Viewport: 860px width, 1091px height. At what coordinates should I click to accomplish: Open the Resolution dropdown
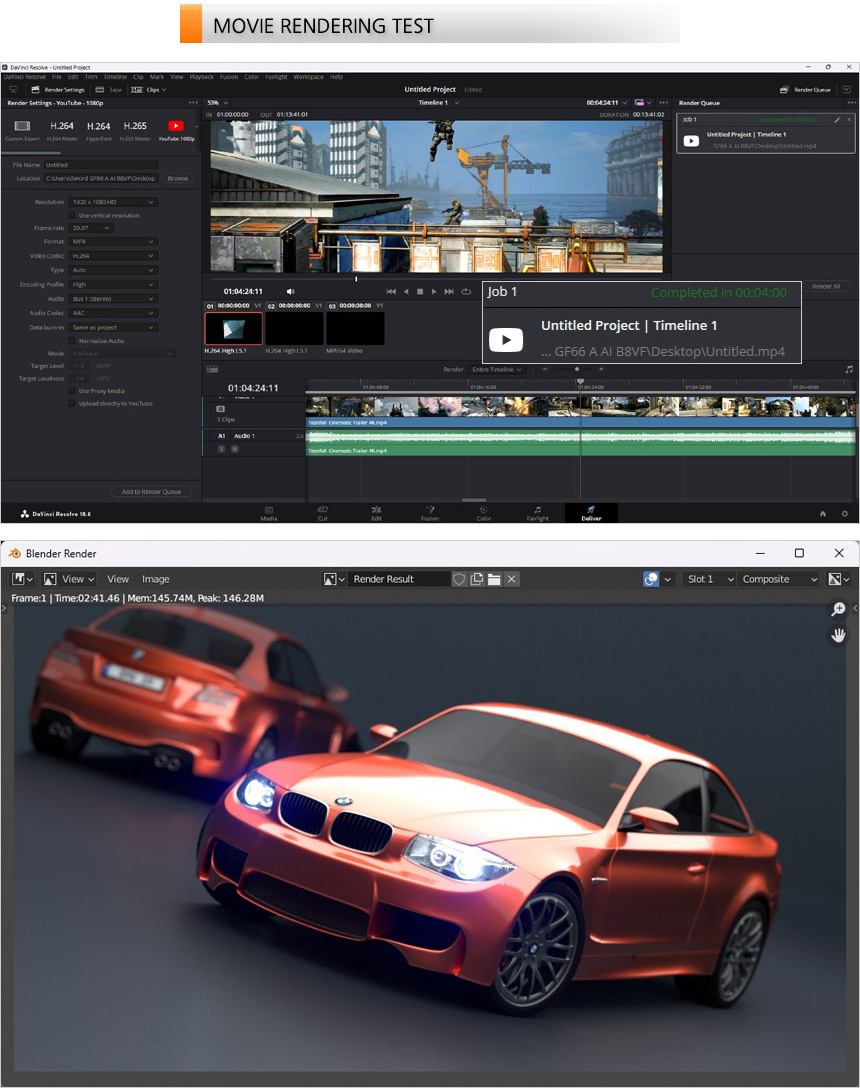tap(113, 202)
